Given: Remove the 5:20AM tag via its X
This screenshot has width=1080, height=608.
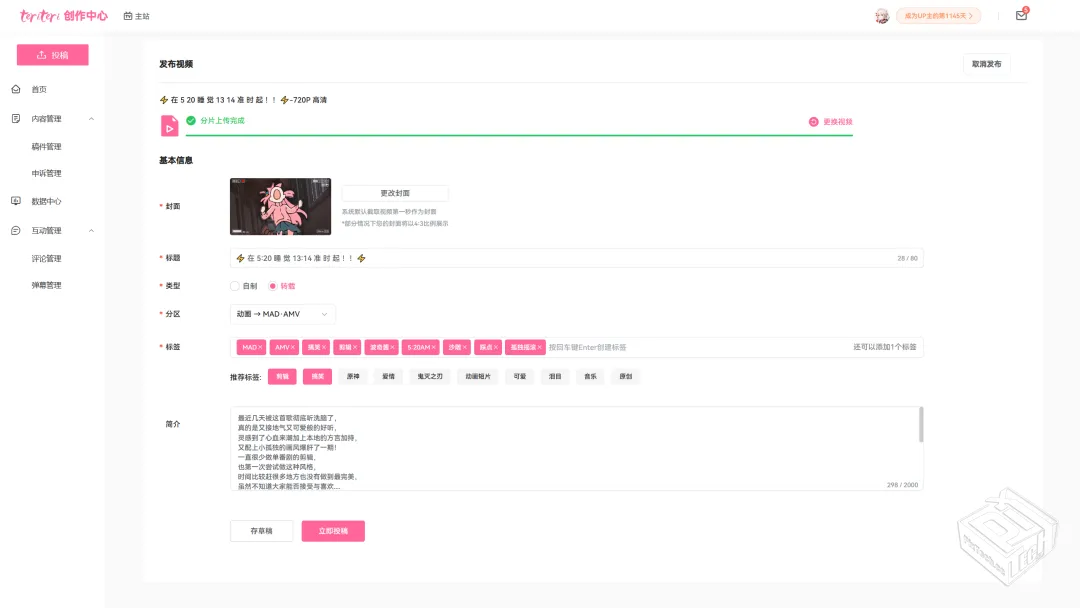Looking at the screenshot, I should (434, 348).
